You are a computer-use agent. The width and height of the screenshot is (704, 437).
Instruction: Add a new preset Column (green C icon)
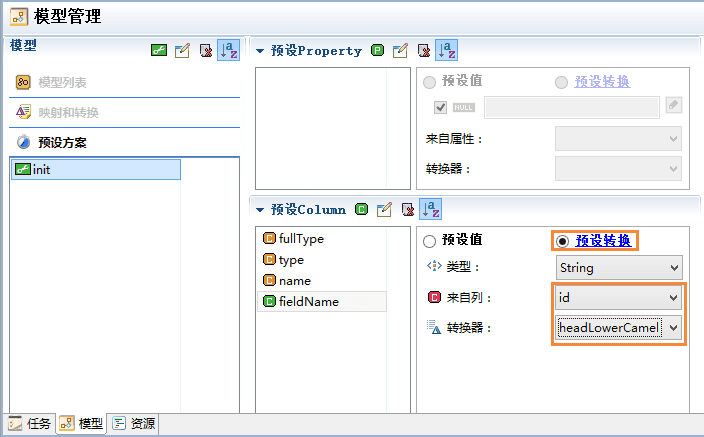point(361,209)
